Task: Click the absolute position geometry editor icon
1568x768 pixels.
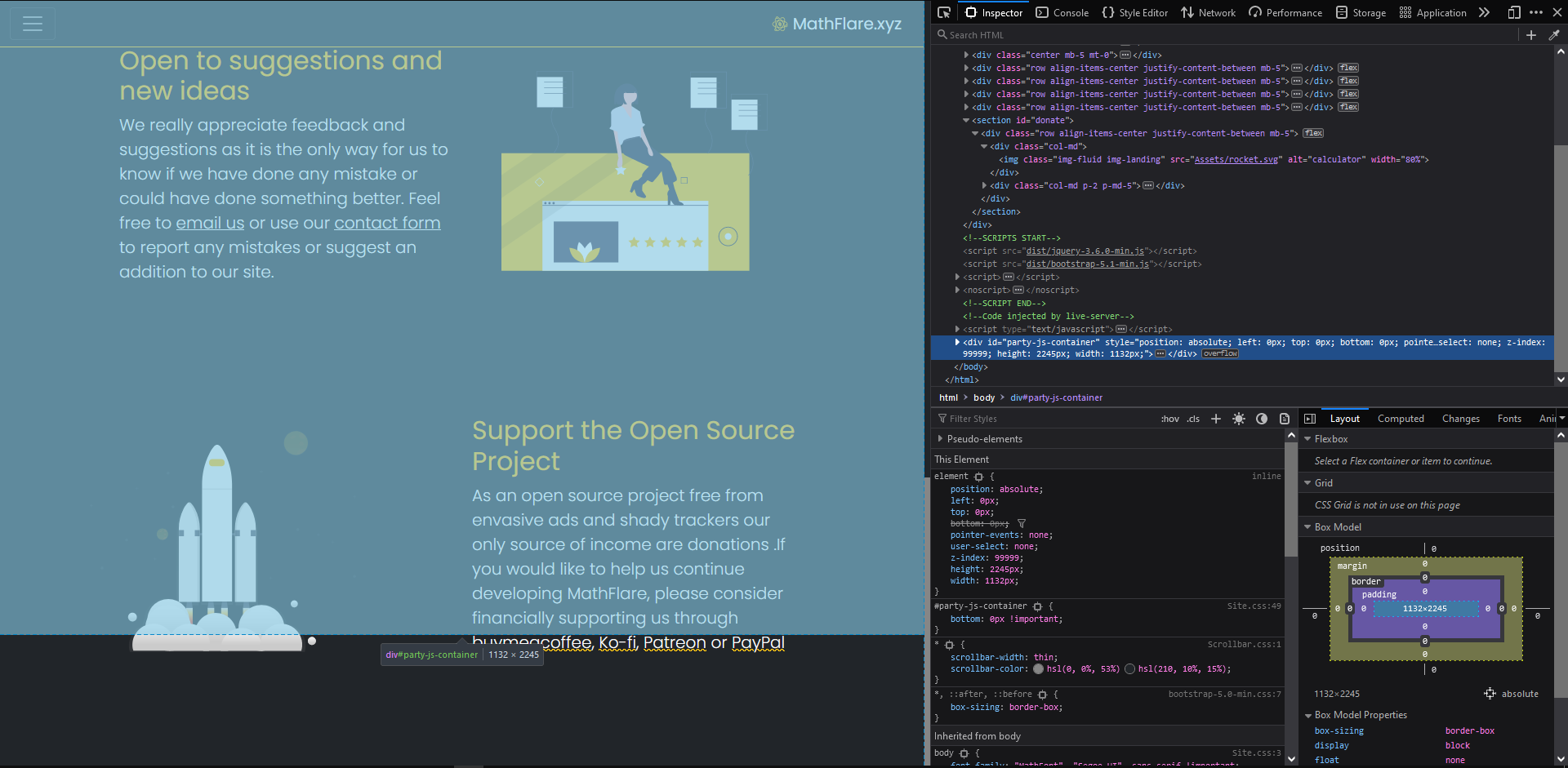Action: point(1490,694)
